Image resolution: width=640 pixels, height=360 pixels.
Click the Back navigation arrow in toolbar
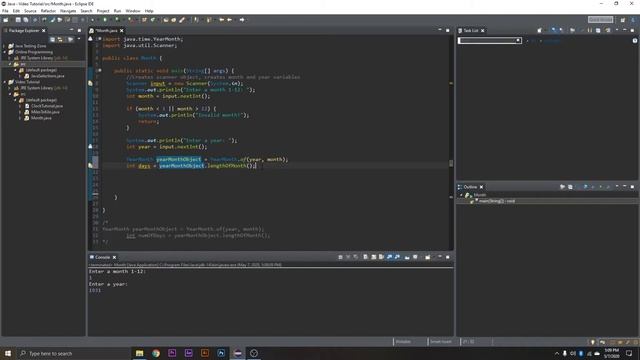[230, 20]
